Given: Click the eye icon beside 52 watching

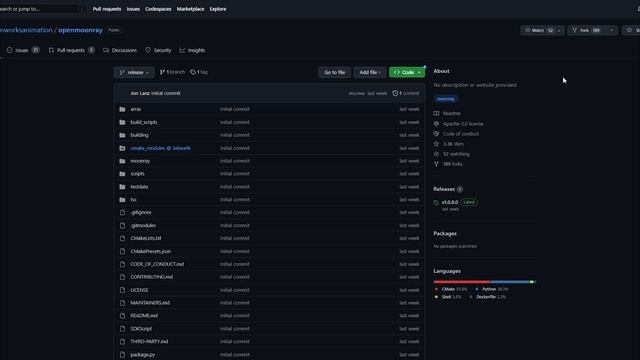Looking at the screenshot, I should click(436, 154).
